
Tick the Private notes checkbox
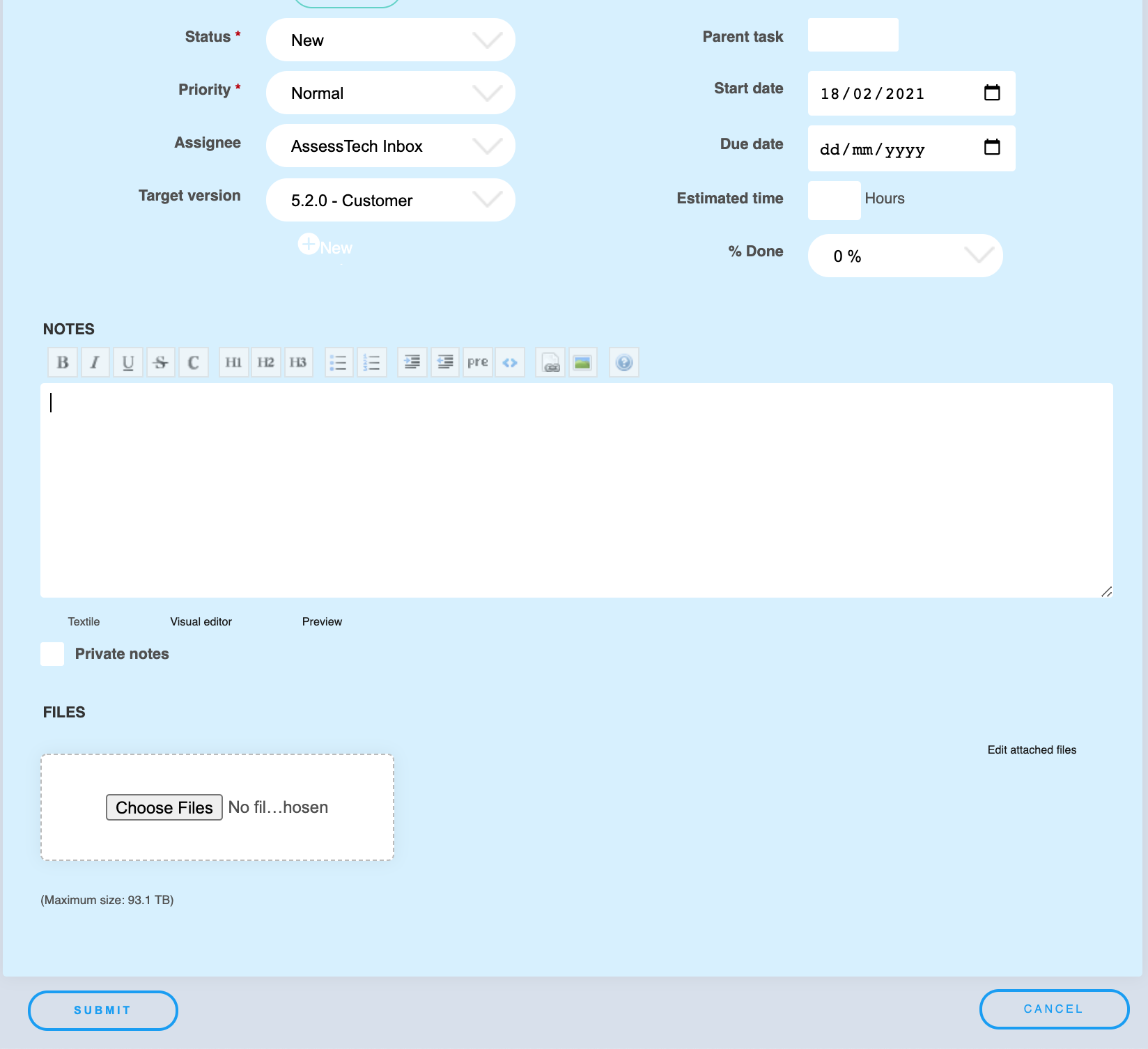[52, 654]
